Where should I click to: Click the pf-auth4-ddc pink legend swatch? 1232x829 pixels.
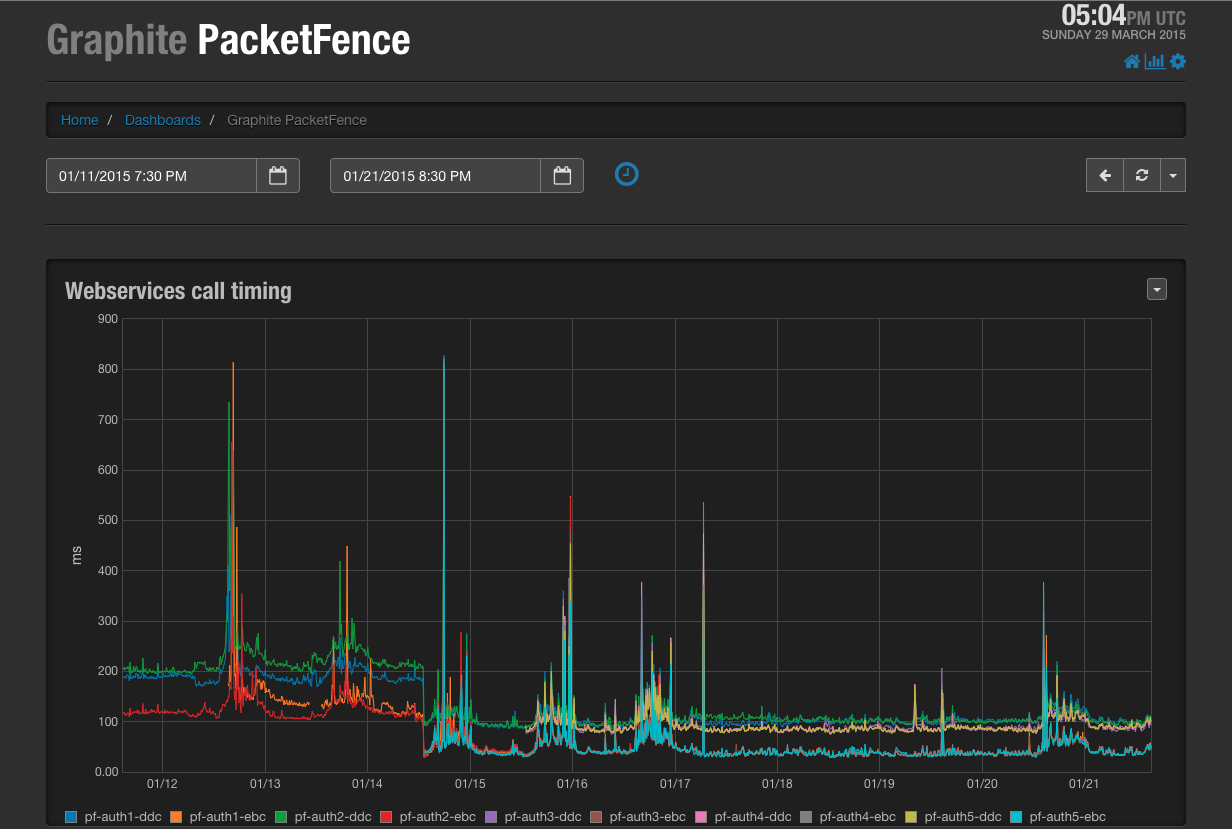pos(701,817)
